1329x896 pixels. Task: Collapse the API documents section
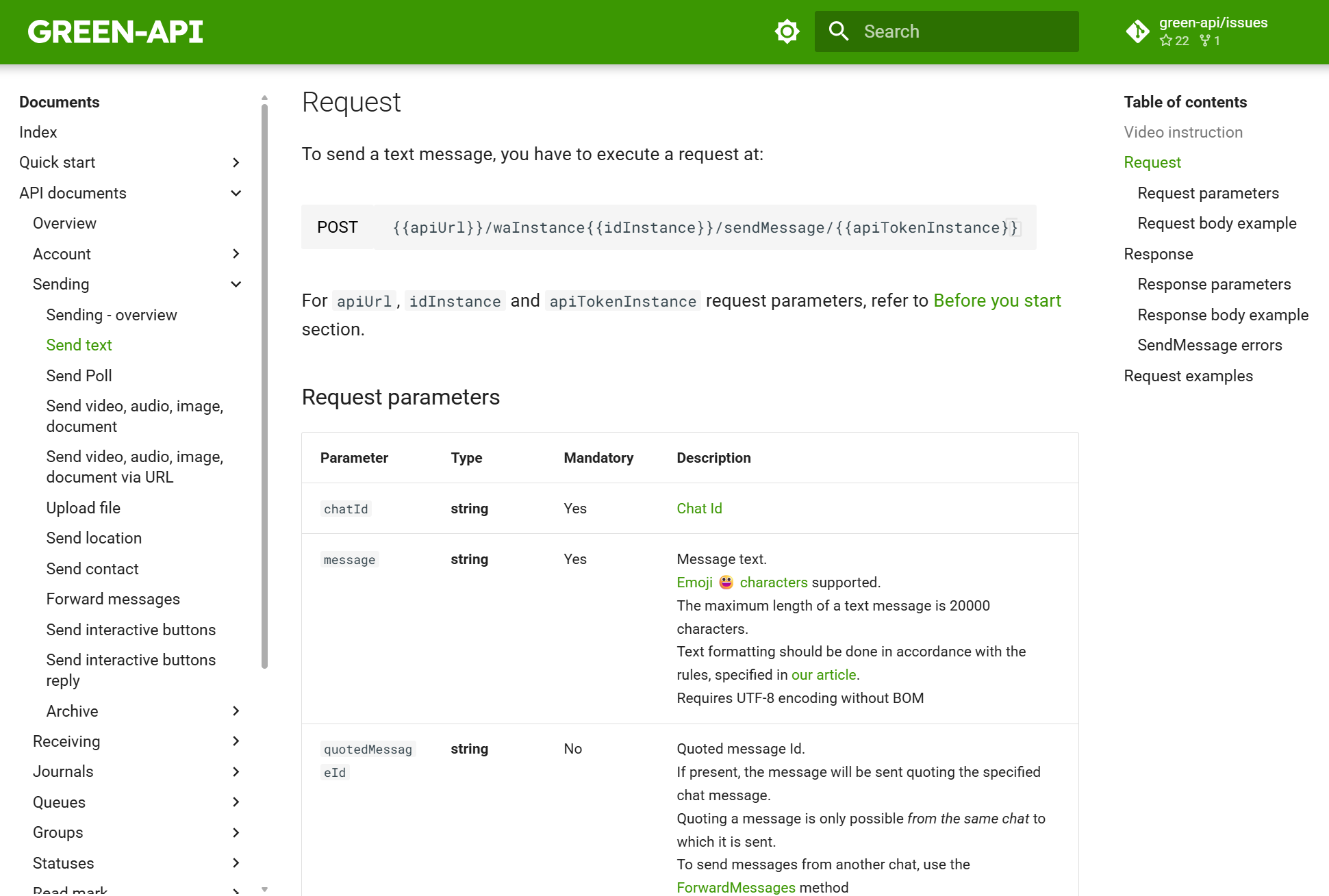[x=236, y=193]
